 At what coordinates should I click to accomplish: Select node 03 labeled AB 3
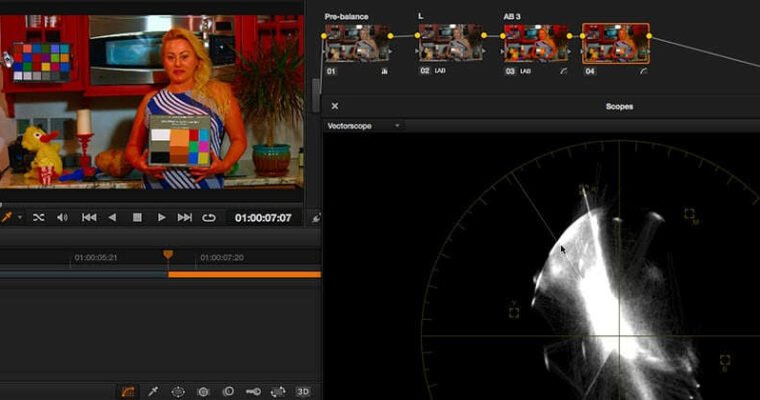pos(536,44)
